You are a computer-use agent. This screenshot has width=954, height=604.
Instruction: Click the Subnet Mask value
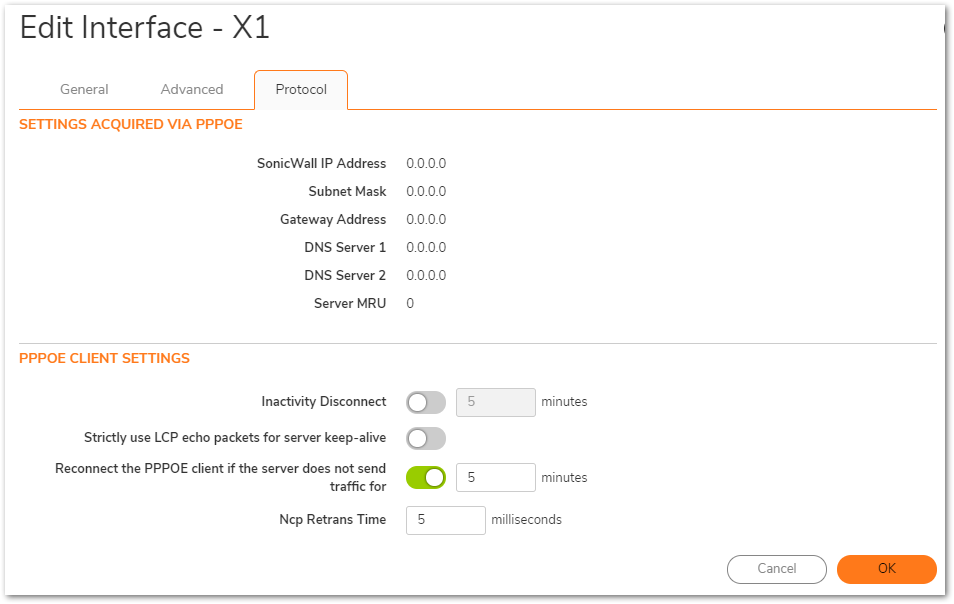[426, 192]
